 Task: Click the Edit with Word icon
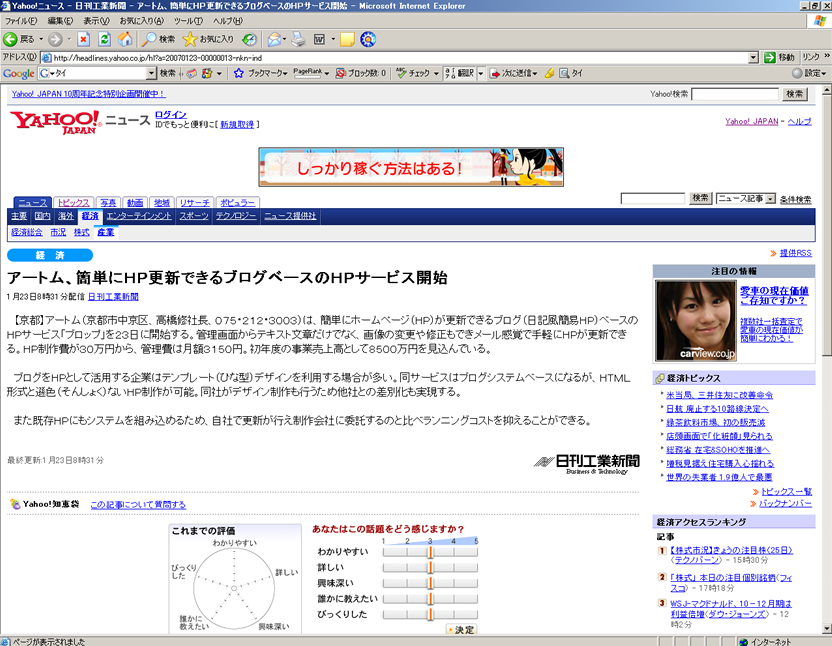click(319, 39)
